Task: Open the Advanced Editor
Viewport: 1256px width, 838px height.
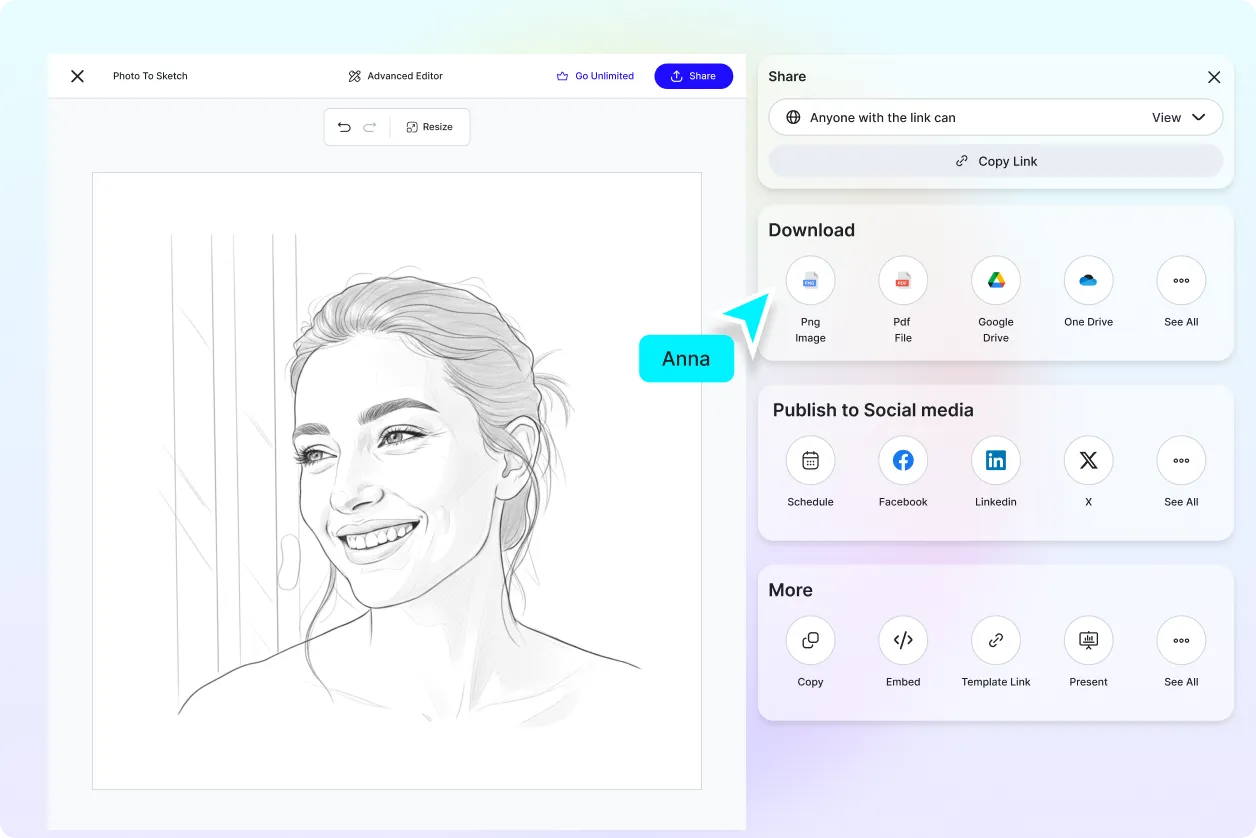Action: 395,76
